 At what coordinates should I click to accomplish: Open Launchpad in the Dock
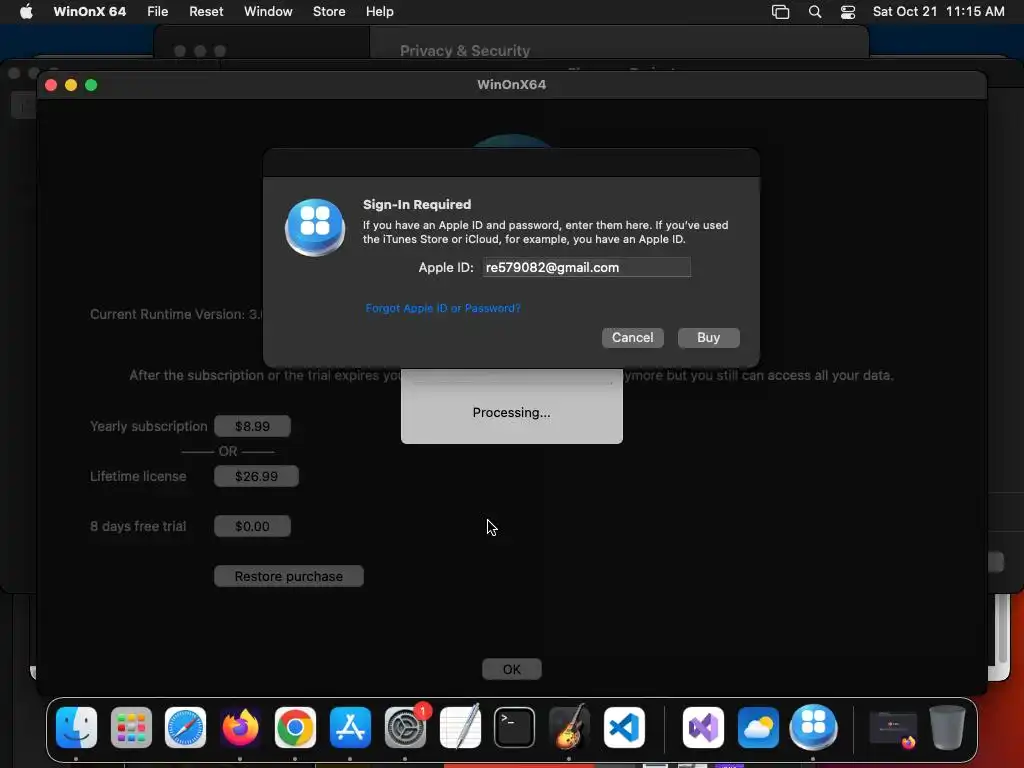tap(131, 727)
